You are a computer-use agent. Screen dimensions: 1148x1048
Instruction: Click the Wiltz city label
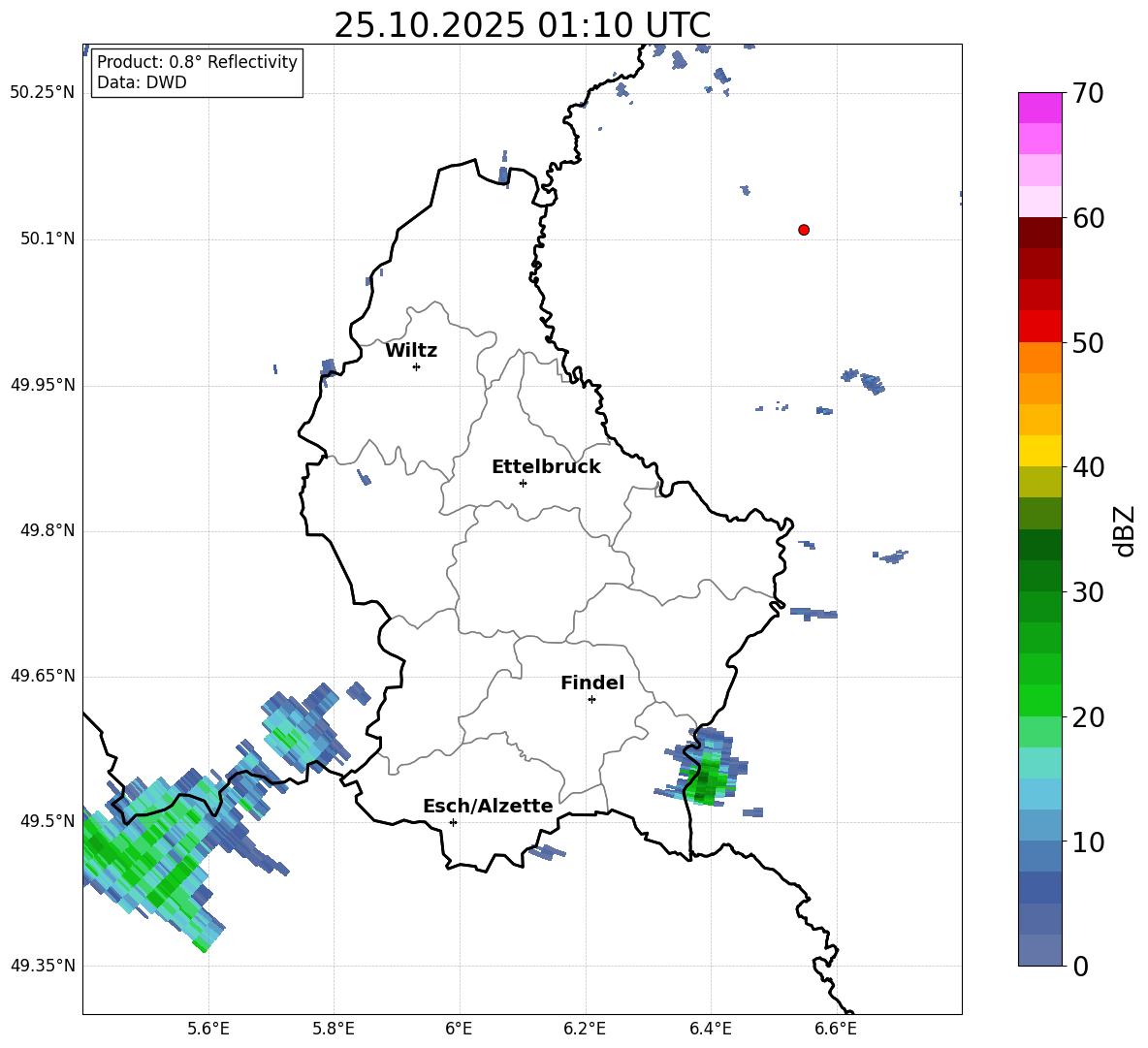pos(411,351)
